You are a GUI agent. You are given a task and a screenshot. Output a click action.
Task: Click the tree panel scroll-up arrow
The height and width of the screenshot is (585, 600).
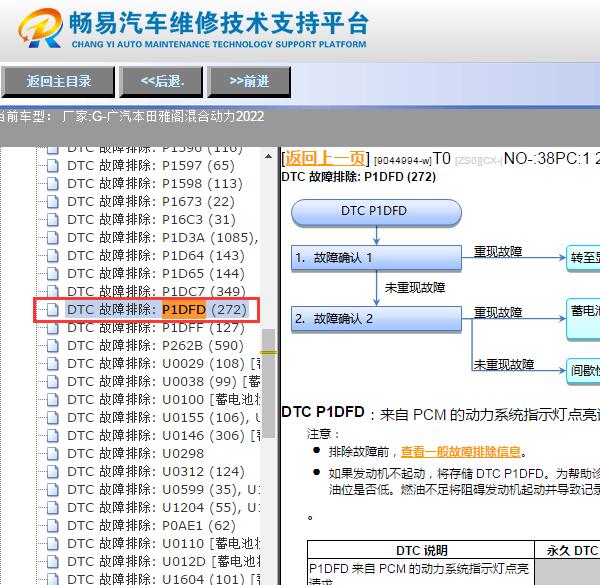pos(269,156)
